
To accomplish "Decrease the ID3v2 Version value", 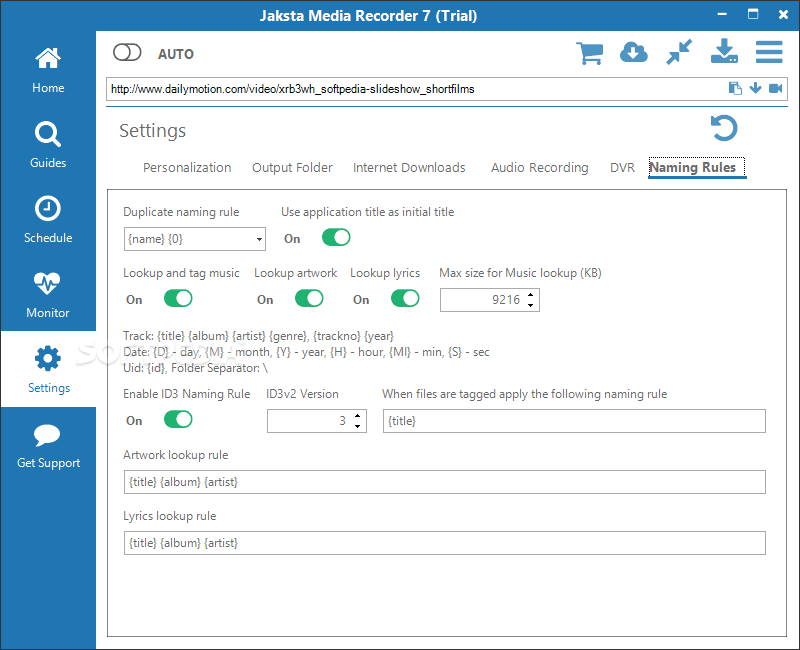I will click(358, 426).
